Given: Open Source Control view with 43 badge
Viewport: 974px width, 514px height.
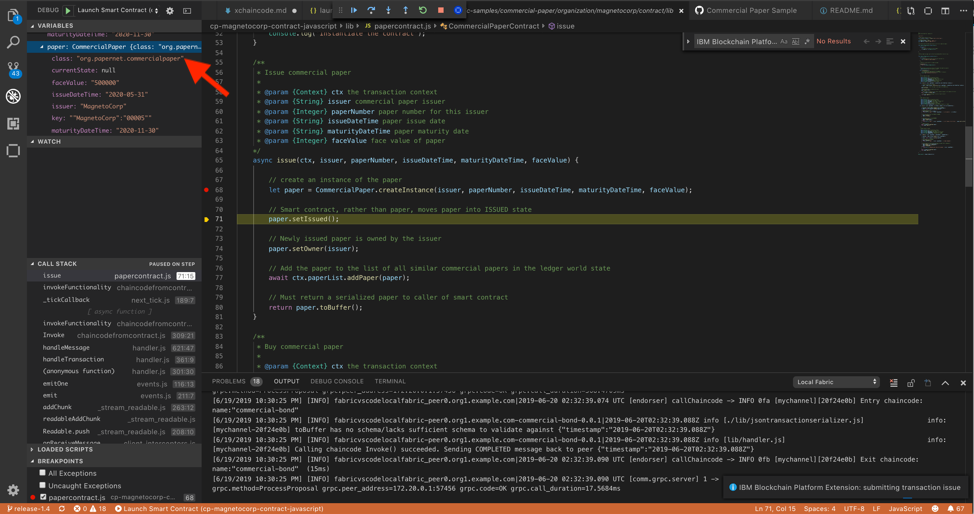Looking at the screenshot, I should coord(13,69).
